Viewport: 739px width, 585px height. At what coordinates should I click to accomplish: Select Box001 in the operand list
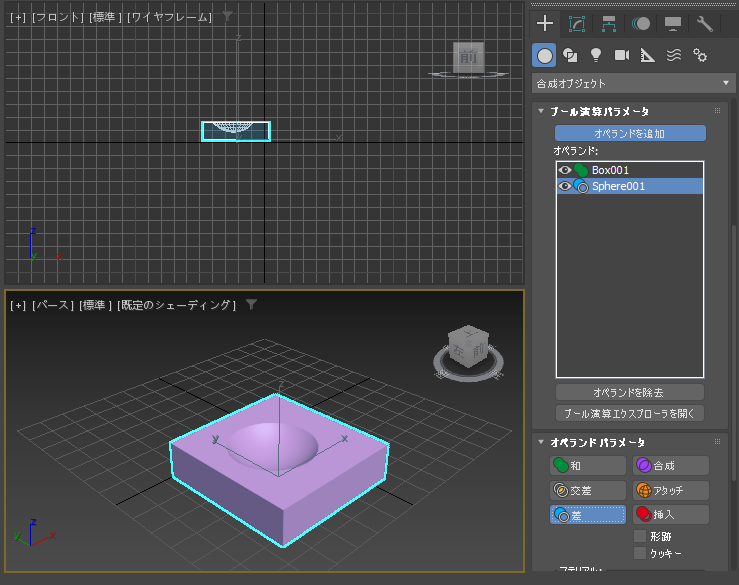click(x=630, y=170)
